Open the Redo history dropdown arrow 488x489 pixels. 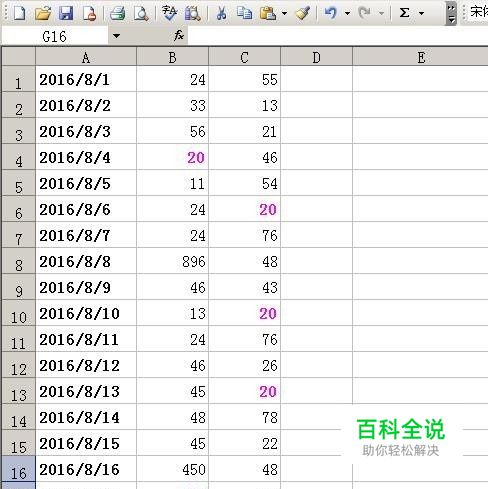pos(381,14)
